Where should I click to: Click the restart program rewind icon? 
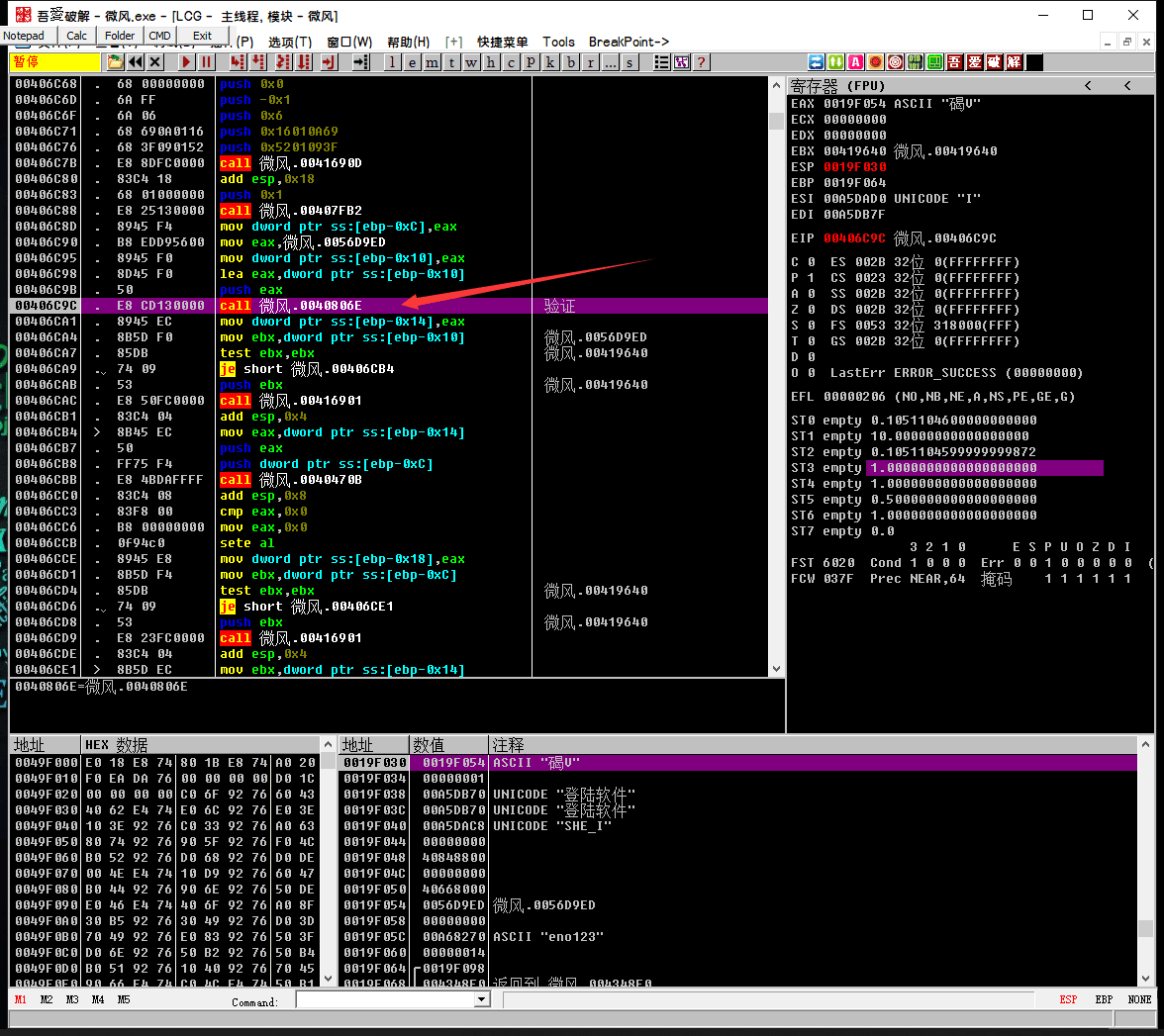[135, 62]
